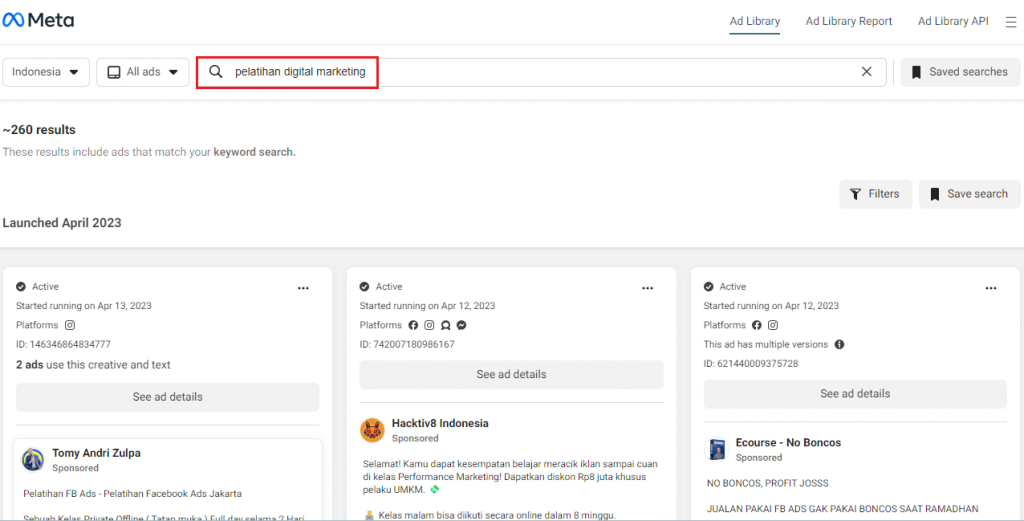See ad details for ID 621440009375728
This screenshot has width=1024, height=521.
(856, 394)
